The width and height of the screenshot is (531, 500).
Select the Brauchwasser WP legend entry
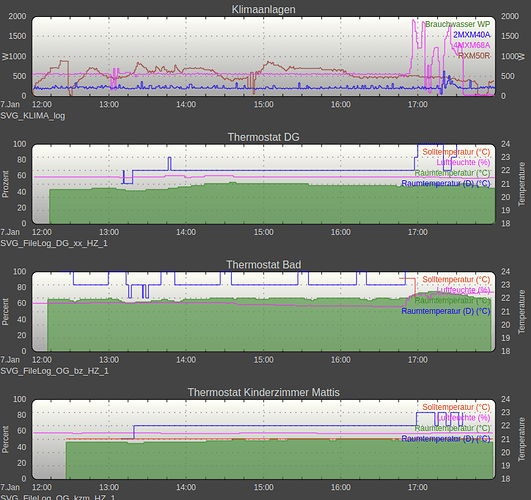(x=457, y=24)
